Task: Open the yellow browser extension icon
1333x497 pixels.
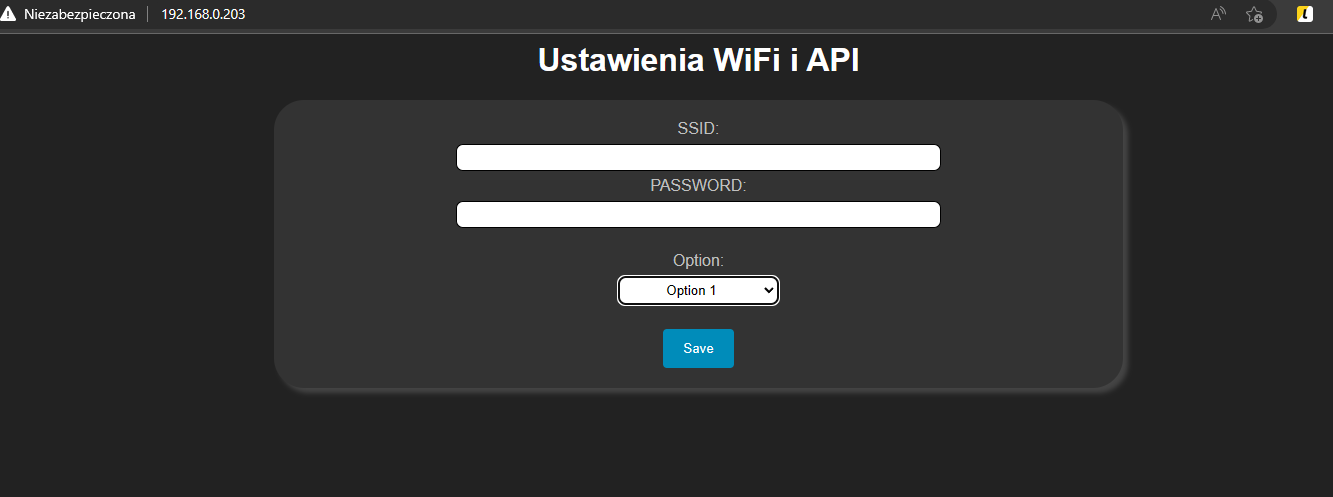Action: [1305, 14]
